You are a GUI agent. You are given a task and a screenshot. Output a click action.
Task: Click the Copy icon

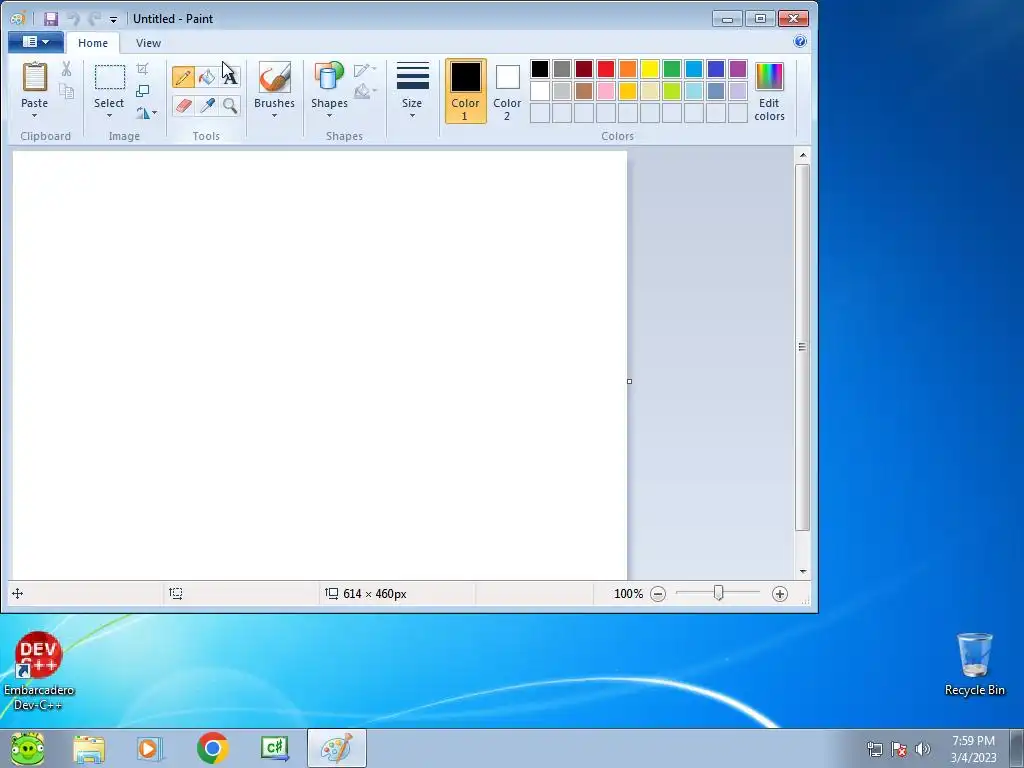66,91
